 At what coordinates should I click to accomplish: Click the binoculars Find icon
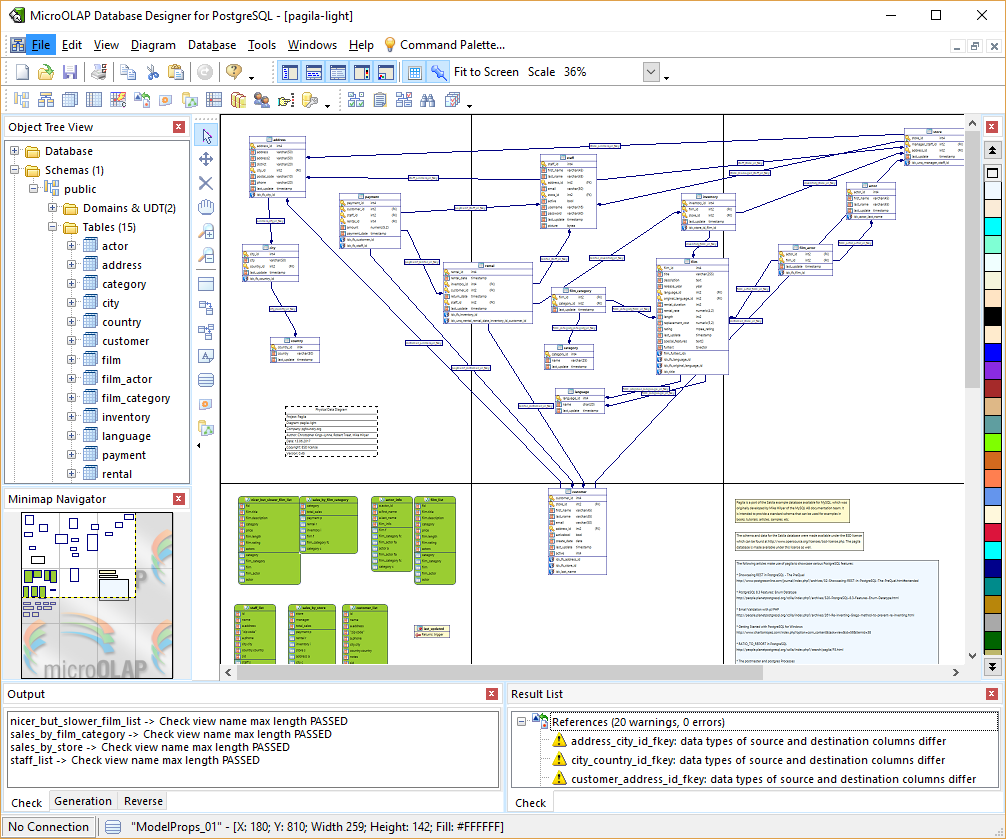[427, 100]
